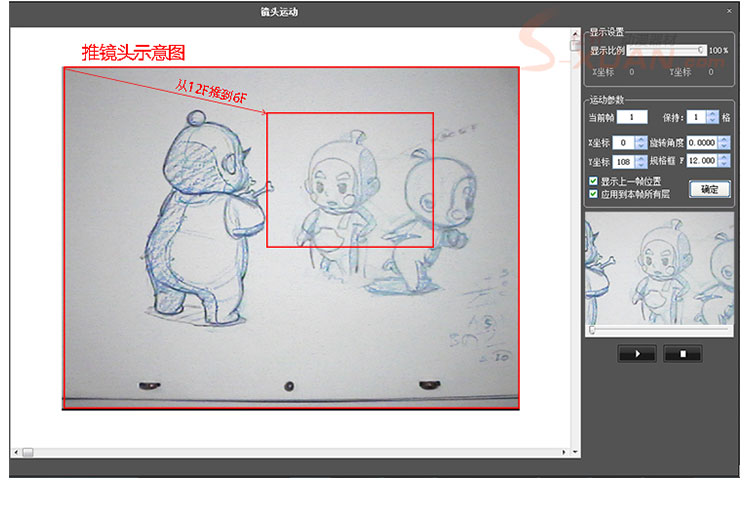Click the stop button under the preview

point(683,354)
